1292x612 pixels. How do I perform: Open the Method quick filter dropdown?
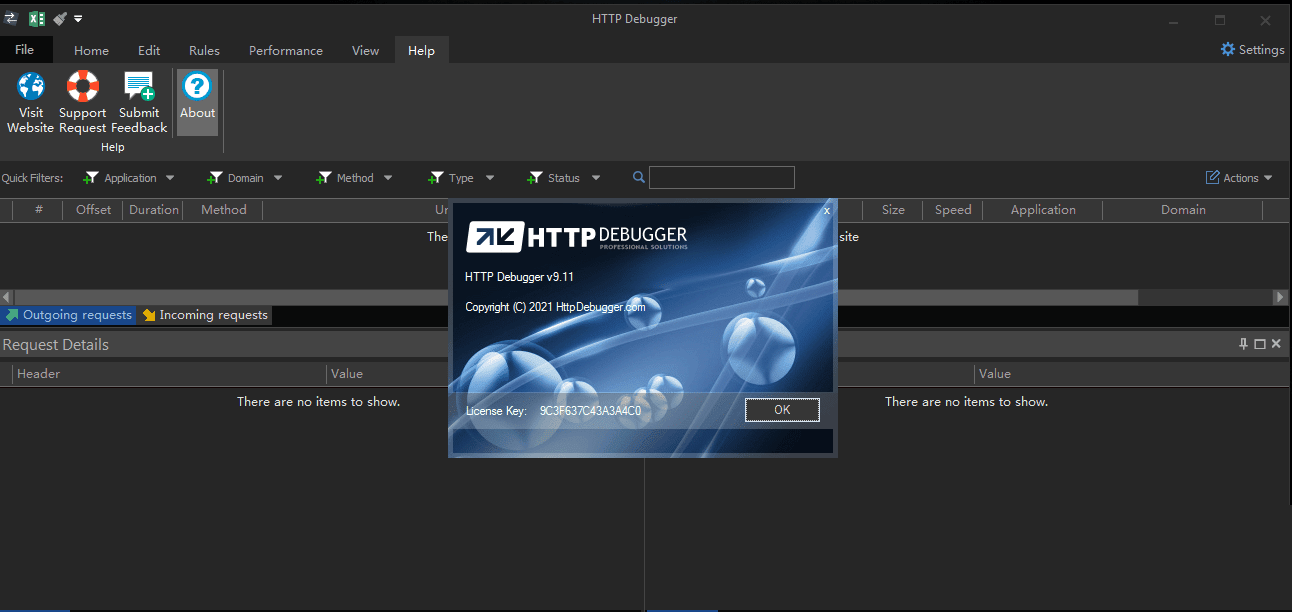click(354, 178)
